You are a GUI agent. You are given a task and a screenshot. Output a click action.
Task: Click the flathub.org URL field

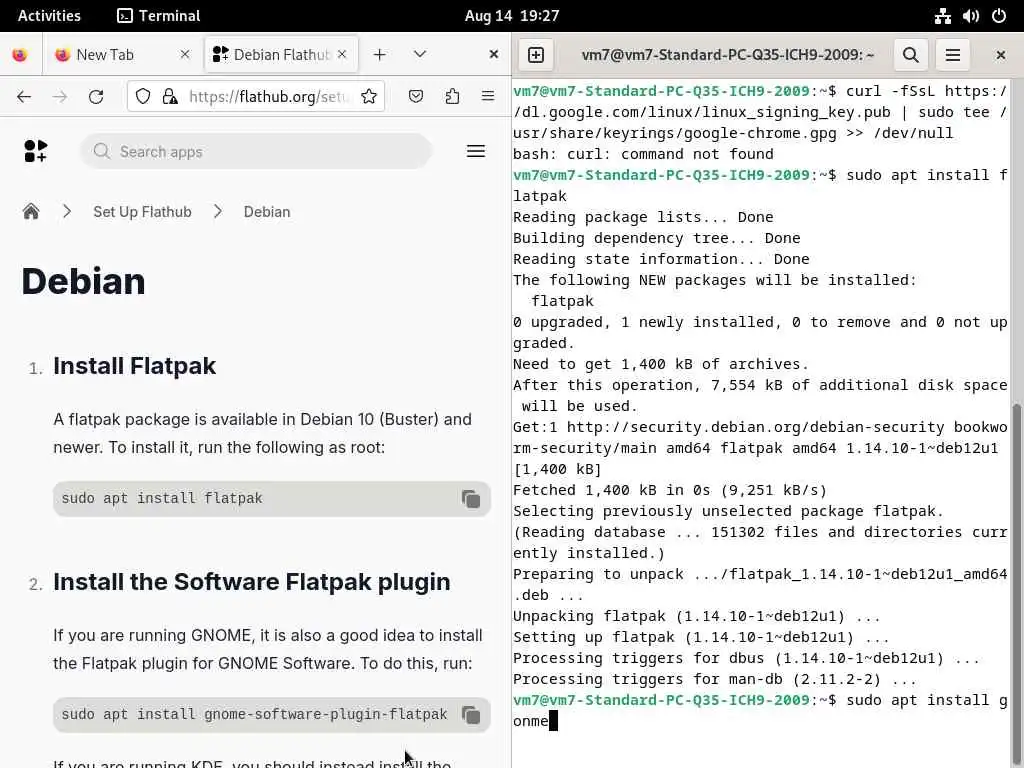coord(268,97)
